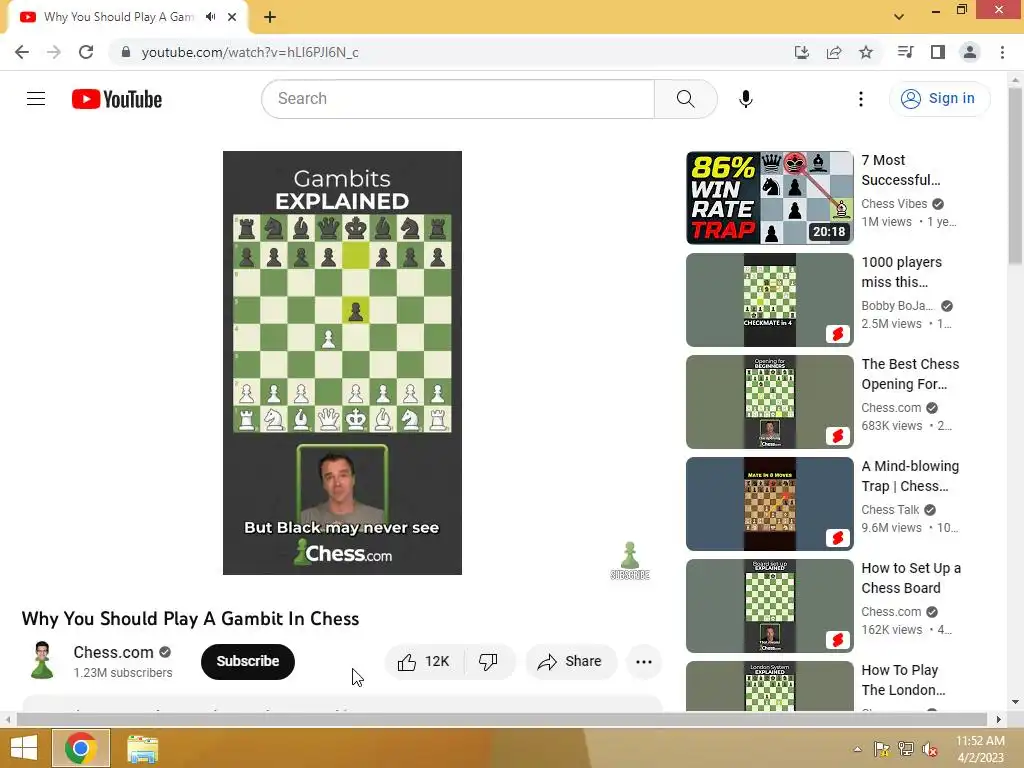
Task: Close the YouTube tab
Action: click(x=232, y=17)
